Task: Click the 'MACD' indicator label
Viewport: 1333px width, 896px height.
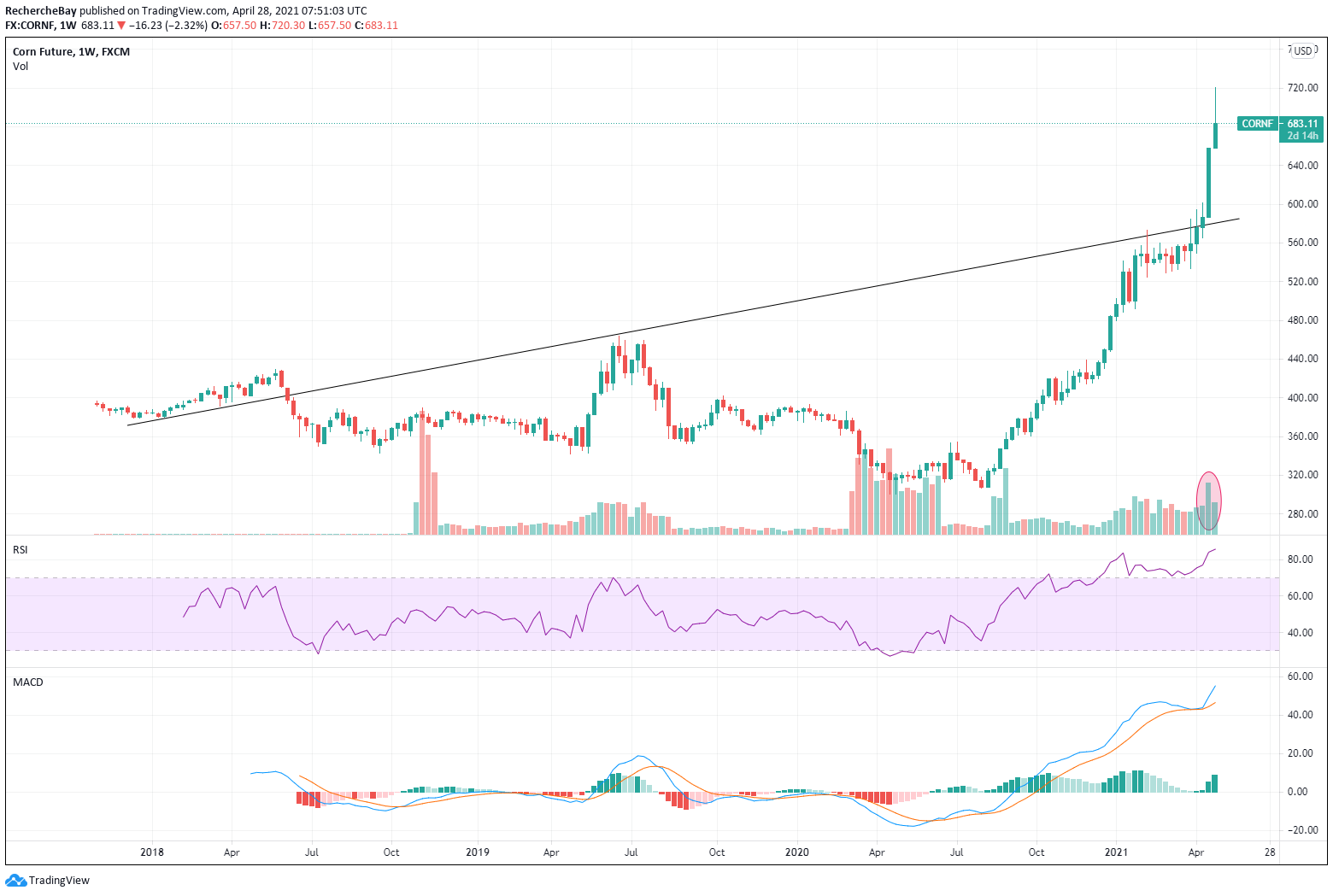Action: pos(28,682)
